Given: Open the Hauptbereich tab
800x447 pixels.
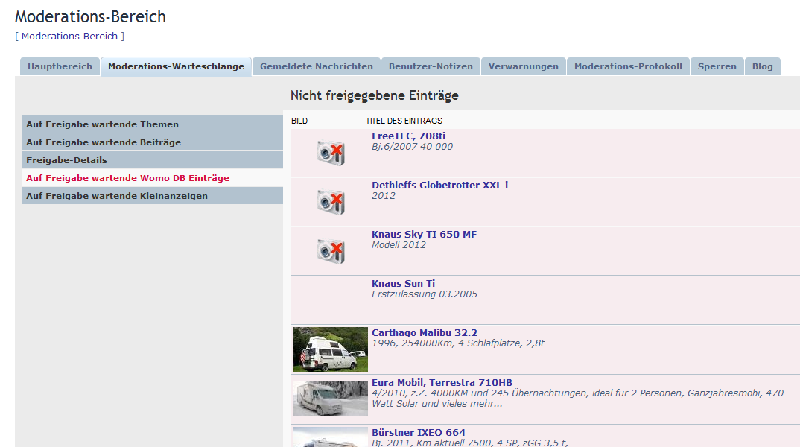Looking at the screenshot, I should [x=60, y=66].
